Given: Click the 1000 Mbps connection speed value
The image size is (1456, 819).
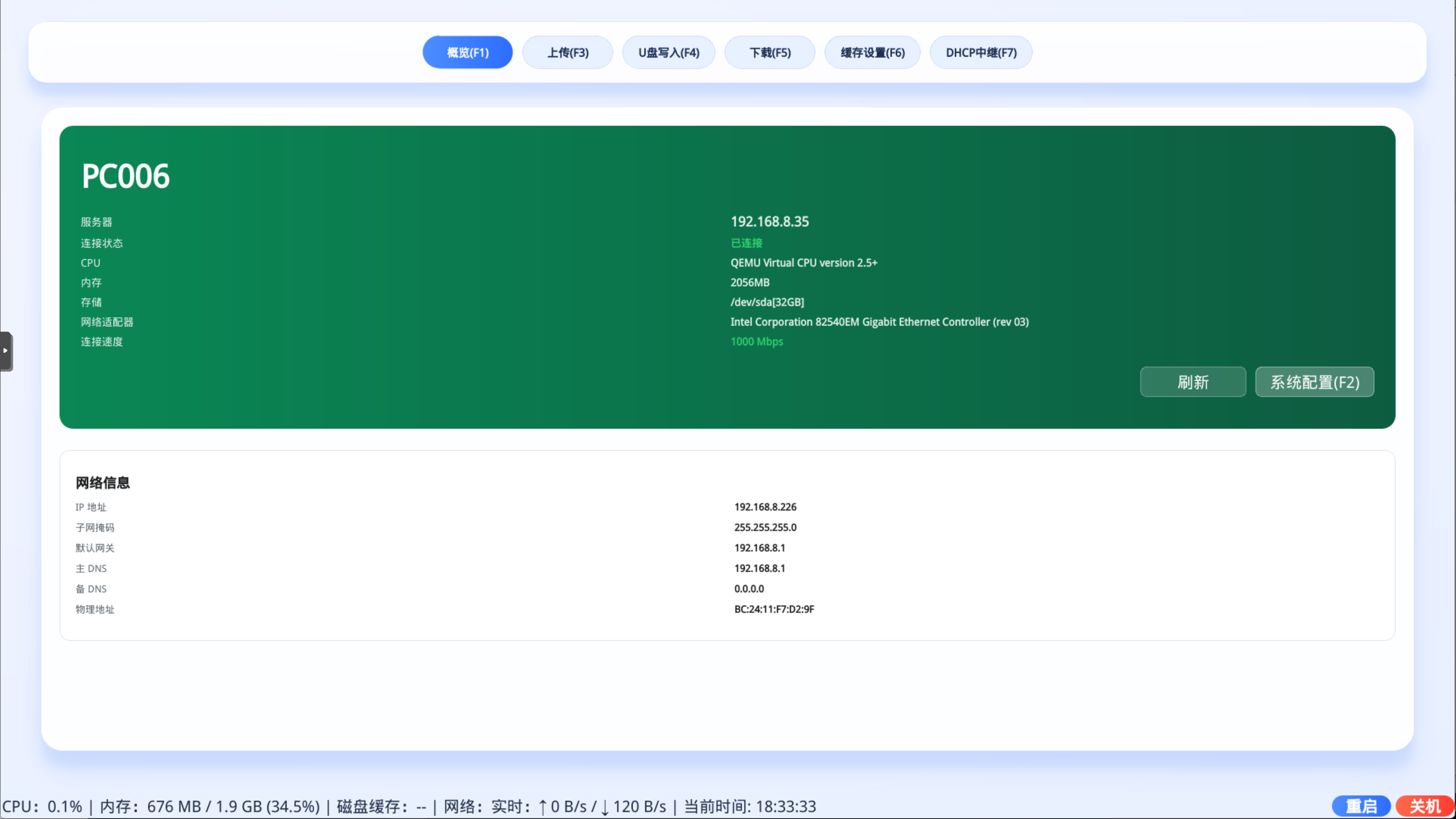Looking at the screenshot, I should point(756,342).
